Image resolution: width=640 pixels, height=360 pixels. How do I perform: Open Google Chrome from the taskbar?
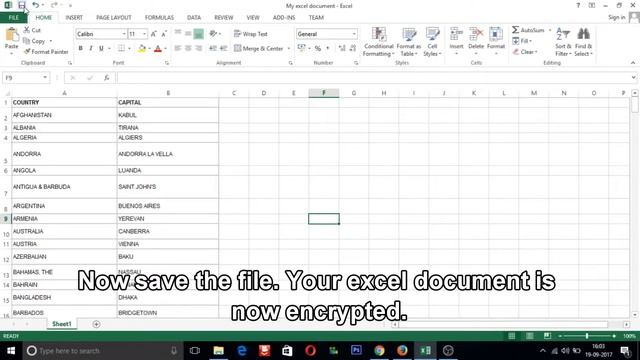click(x=379, y=351)
